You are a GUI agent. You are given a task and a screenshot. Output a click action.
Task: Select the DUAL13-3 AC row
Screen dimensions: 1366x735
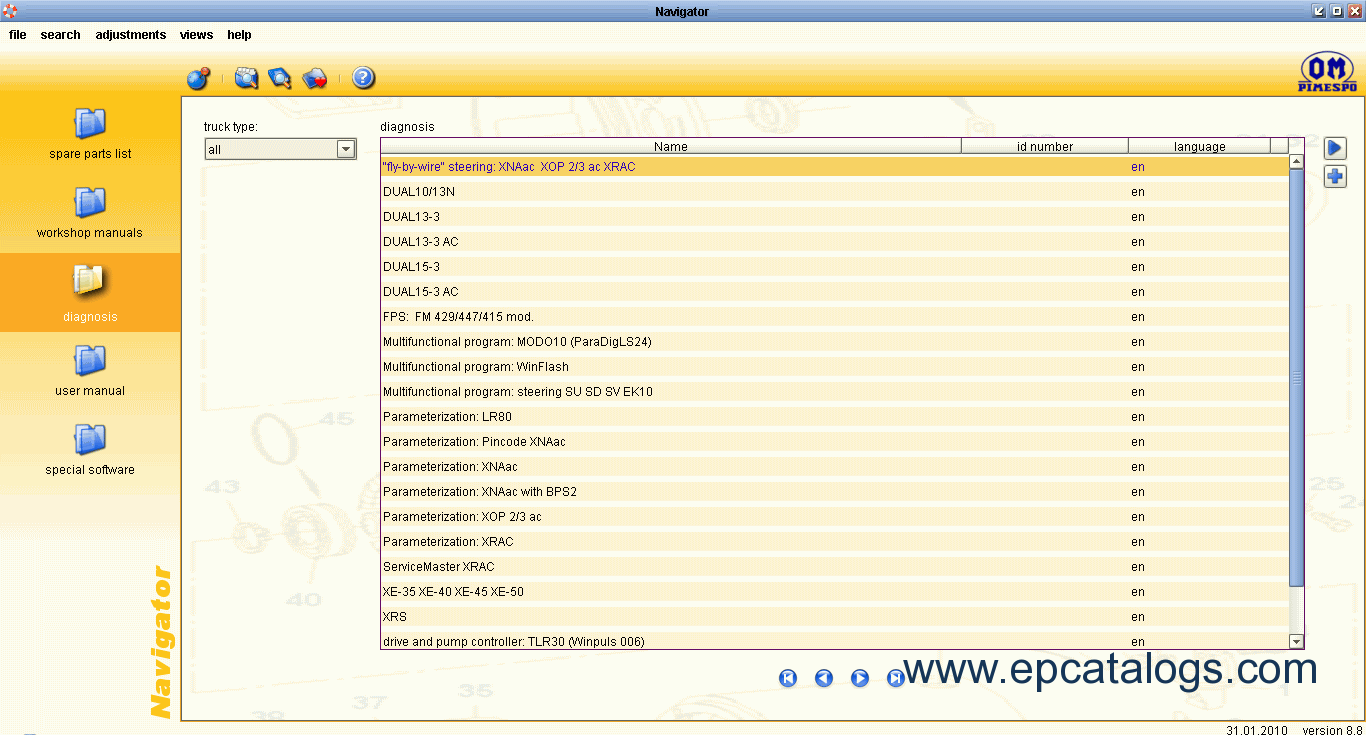pos(835,242)
